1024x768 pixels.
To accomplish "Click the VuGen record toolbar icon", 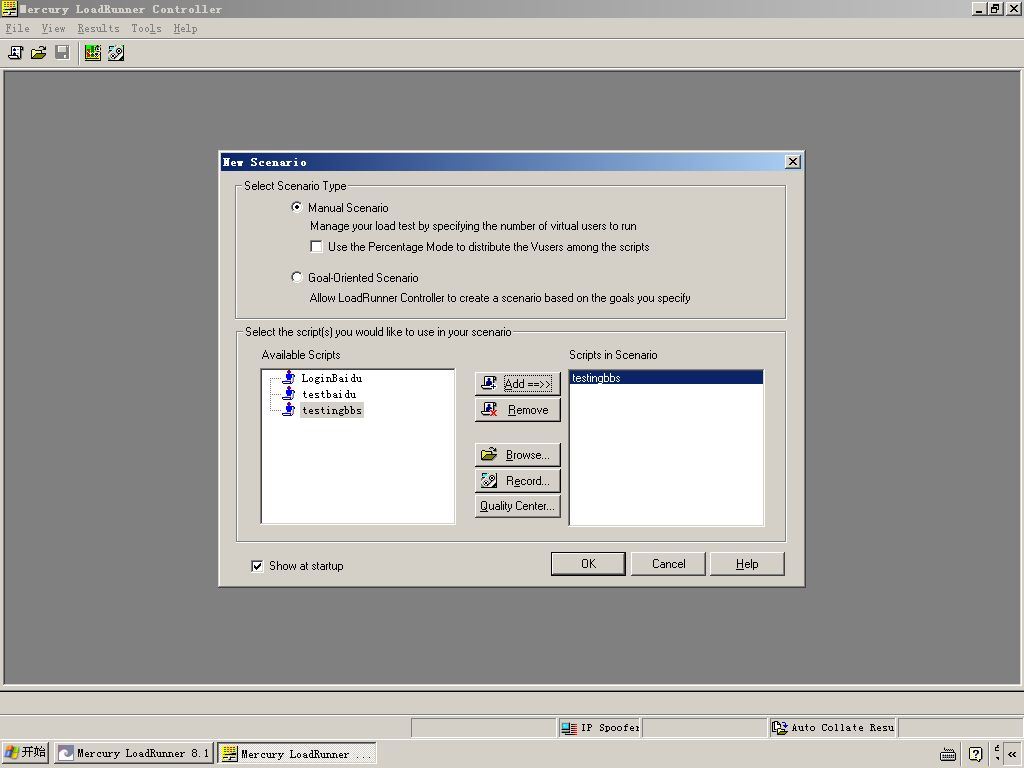I will tap(116, 53).
